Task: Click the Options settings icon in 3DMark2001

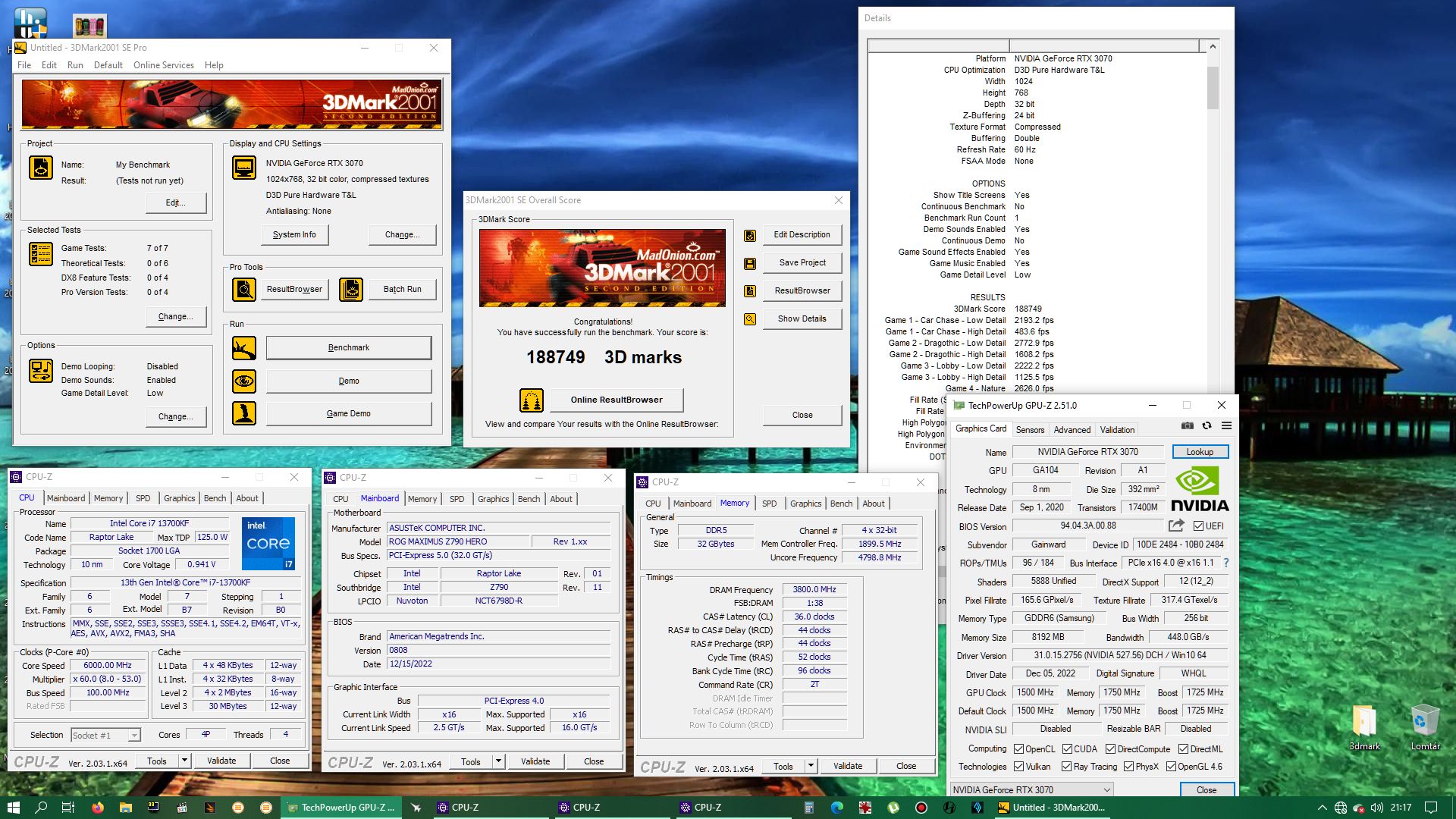Action: pyautogui.click(x=41, y=371)
